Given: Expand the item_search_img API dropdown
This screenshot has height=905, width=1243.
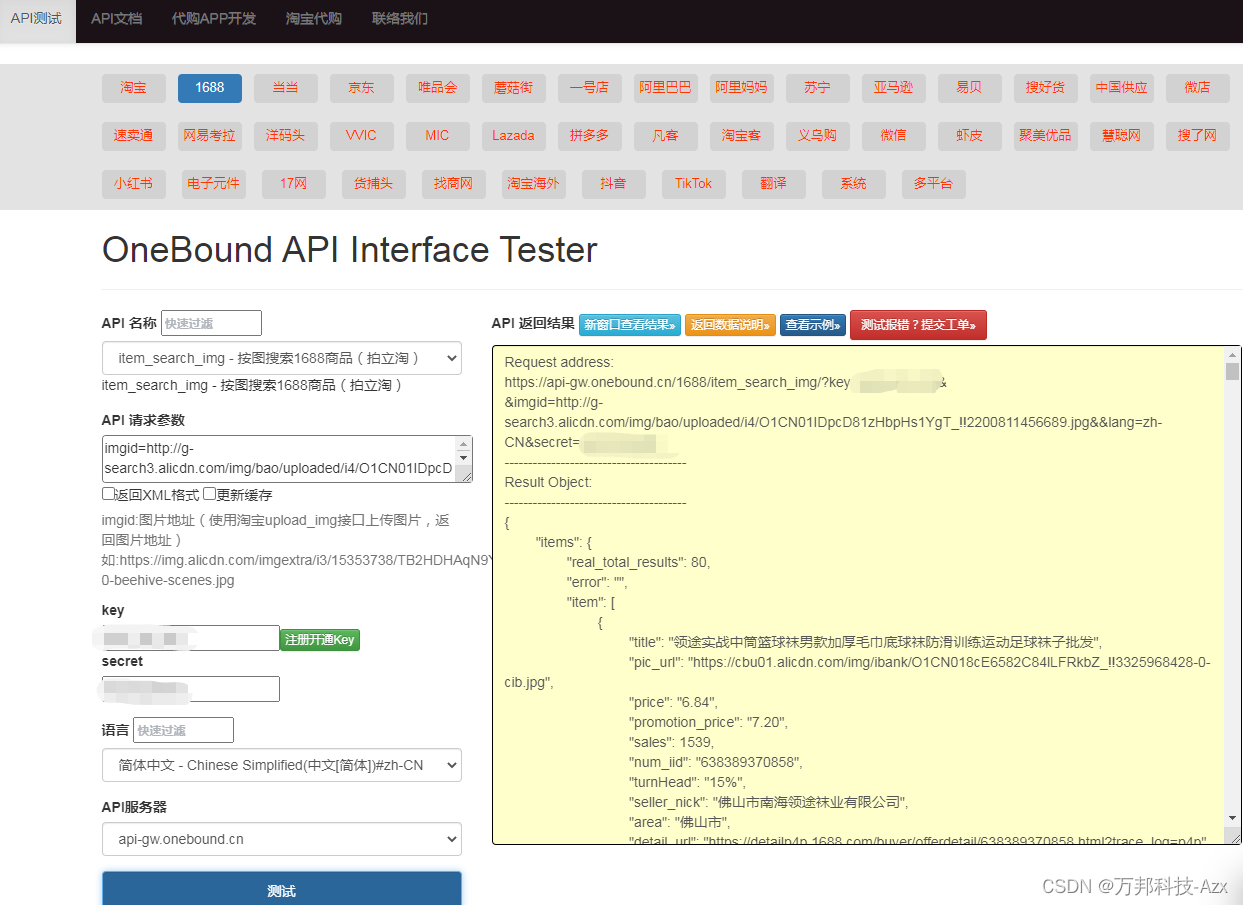Looking at the screenshot, I should coord(282,358).
